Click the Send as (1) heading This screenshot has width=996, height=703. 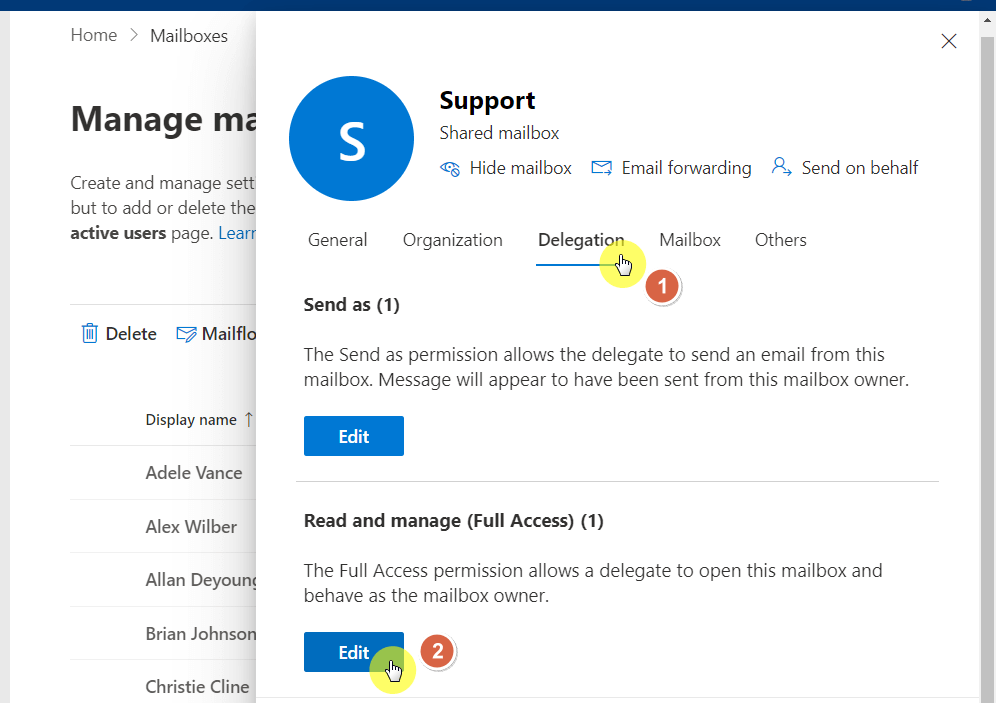tap(351, 305)
